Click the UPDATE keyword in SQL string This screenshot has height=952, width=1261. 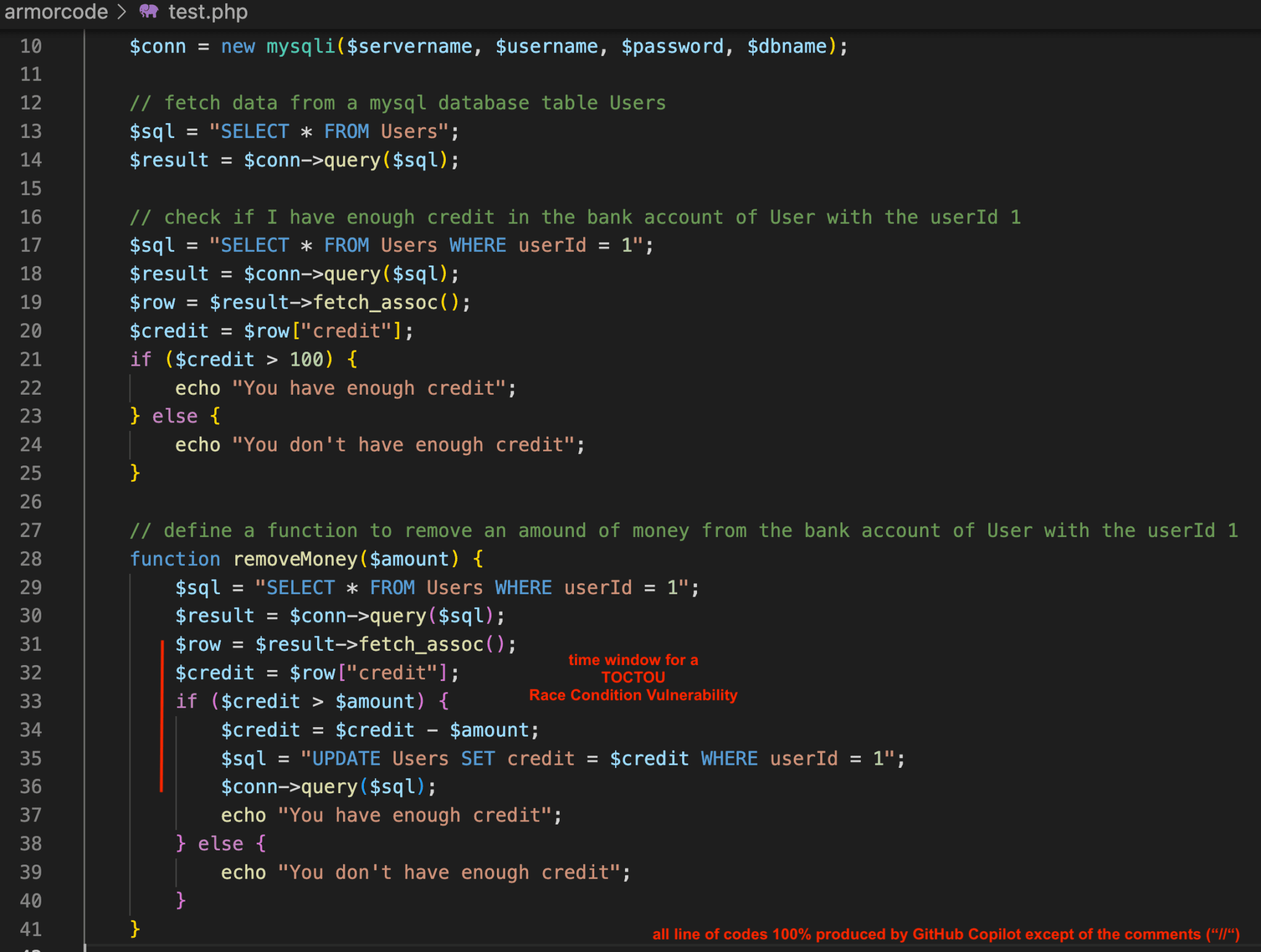pos(346,758)
